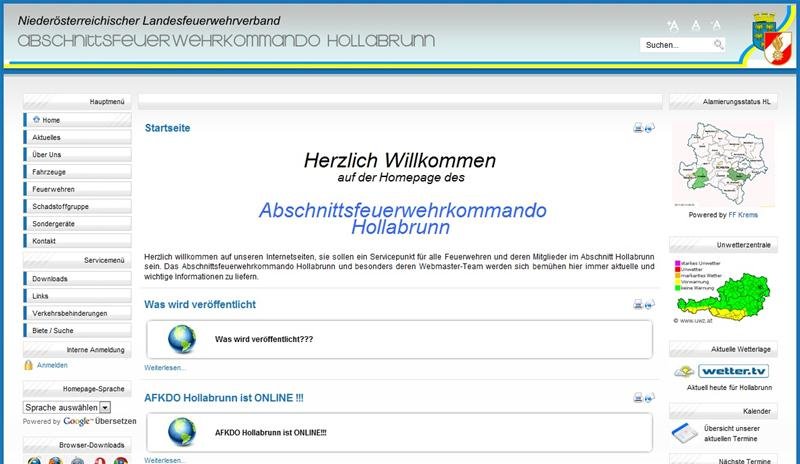800x464 pixels.
Task: Click the padlock icon next to Anmelden
Action: click(28, 365)
